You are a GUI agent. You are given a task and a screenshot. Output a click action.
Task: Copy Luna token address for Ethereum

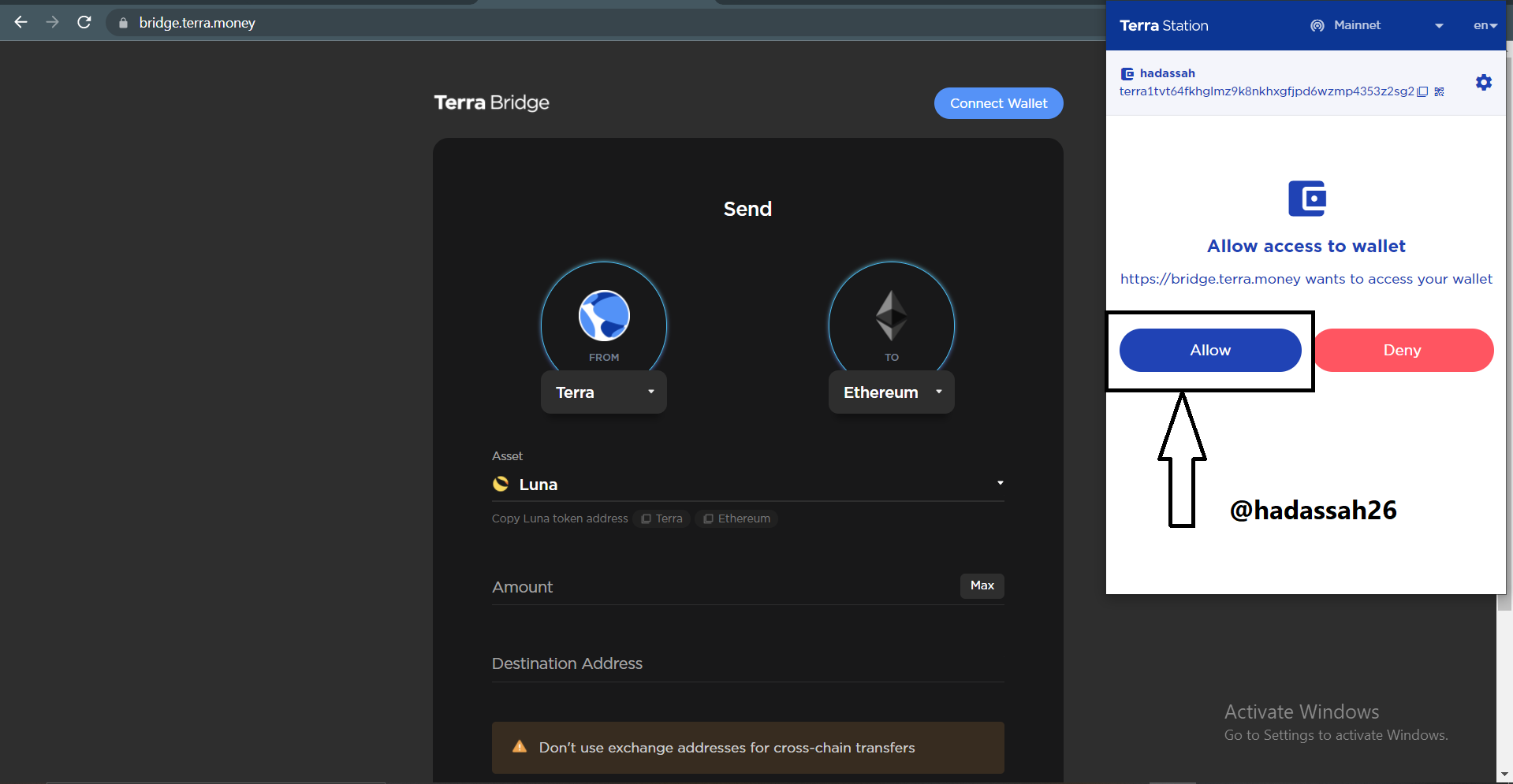(736, 518)
